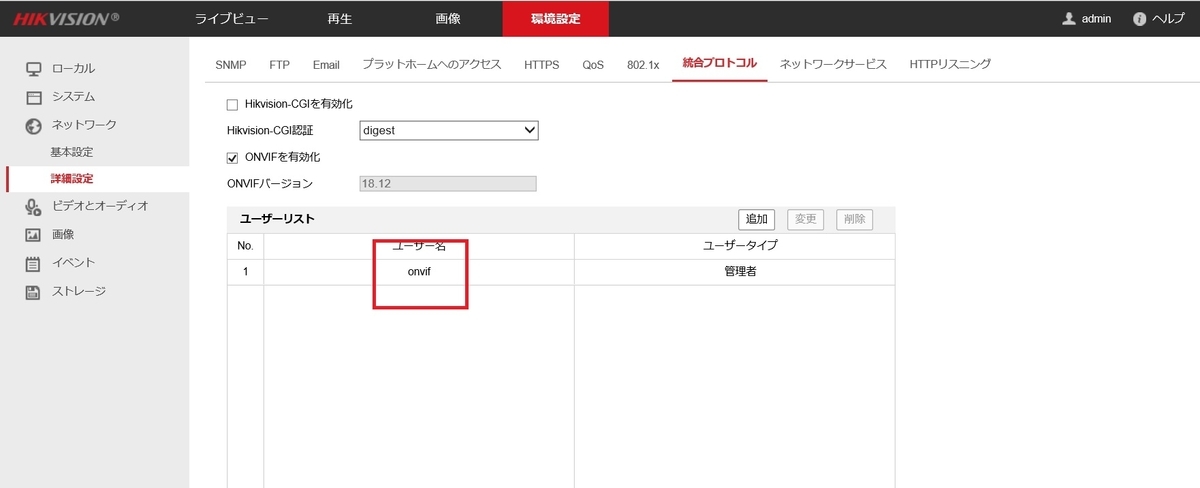Screen dimensions: 1200x488
Task: Click the user icon beside admin
Action: pos(1069,19)
